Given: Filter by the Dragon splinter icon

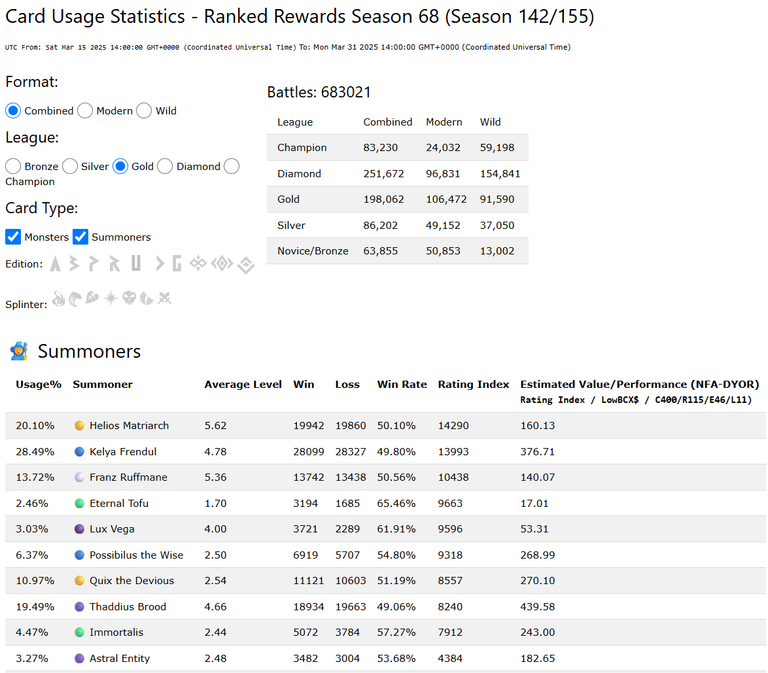Looking at the screenshot, I should [x=146, y=298].
